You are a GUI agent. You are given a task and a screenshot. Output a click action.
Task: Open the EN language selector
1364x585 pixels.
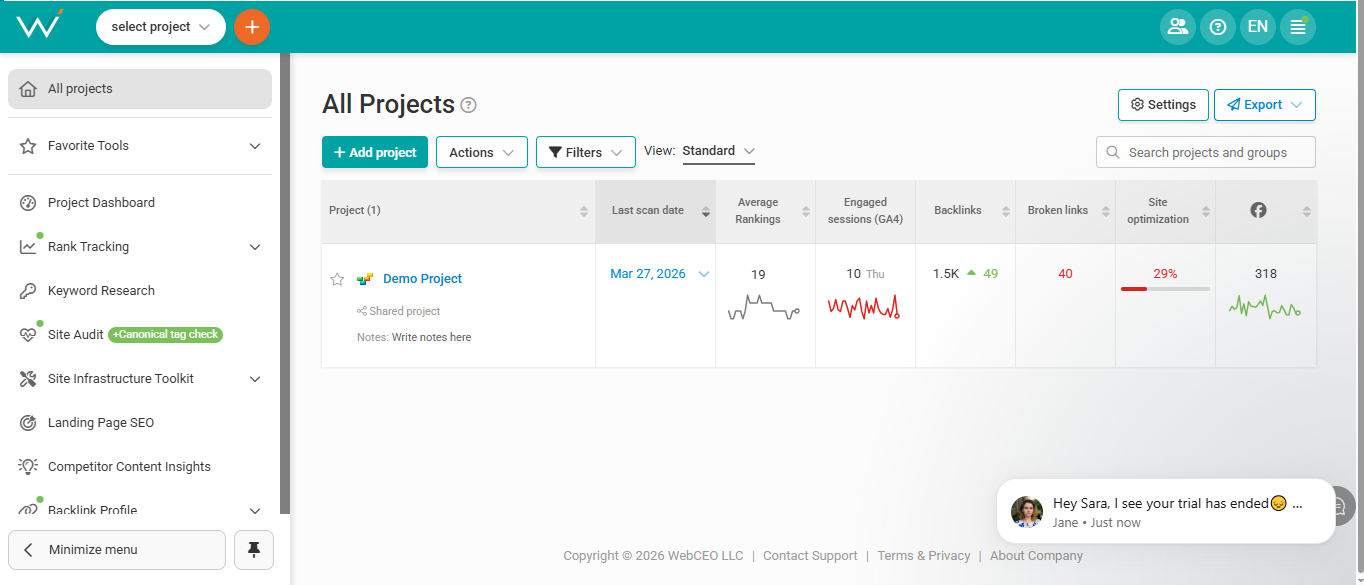(x=1258, y=27)
